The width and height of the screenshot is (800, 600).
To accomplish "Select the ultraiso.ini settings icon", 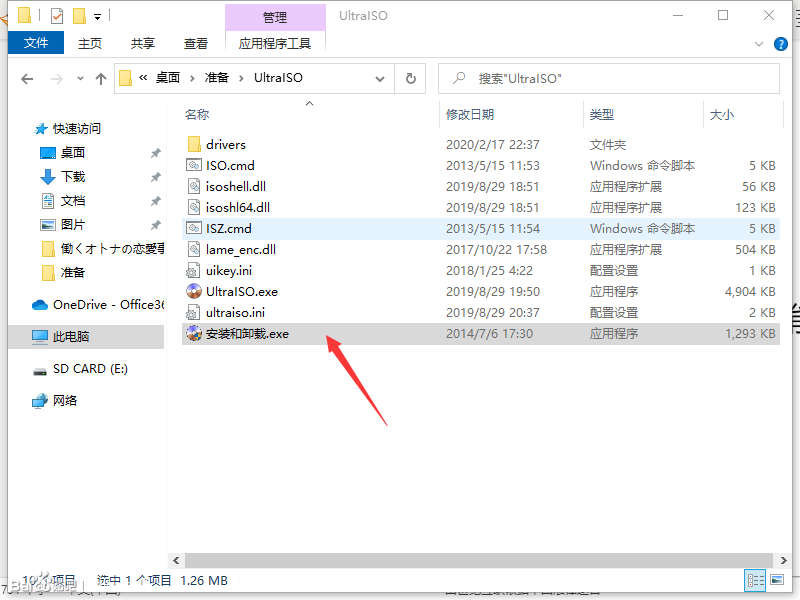I will click(193, 312).
